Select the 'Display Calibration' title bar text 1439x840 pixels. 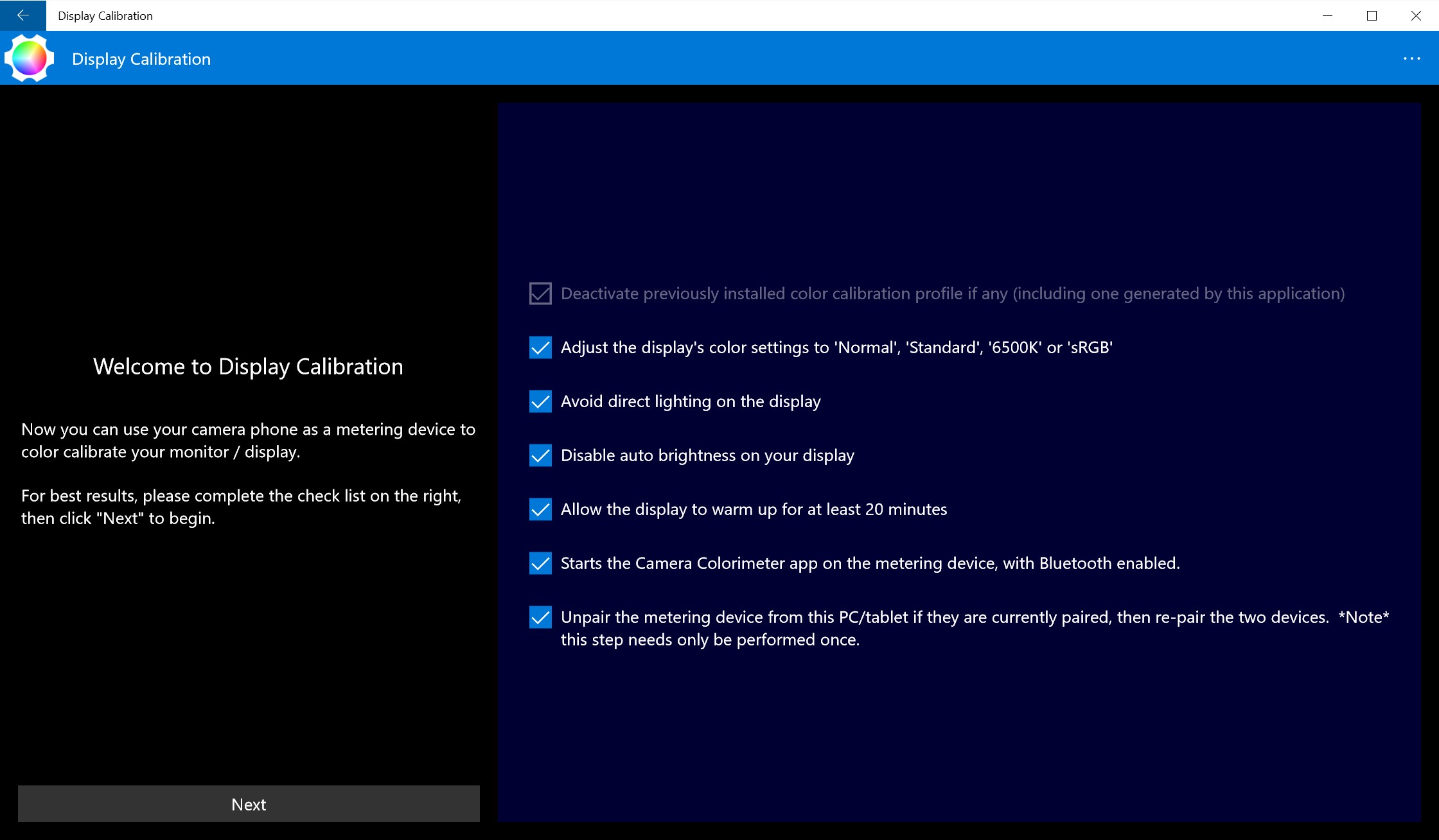click(105, 15)
